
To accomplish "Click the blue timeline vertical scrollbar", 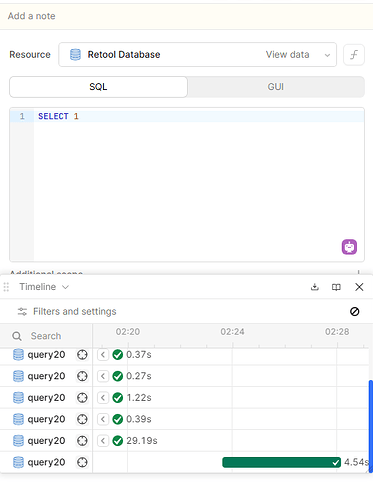I will point(371,426).
